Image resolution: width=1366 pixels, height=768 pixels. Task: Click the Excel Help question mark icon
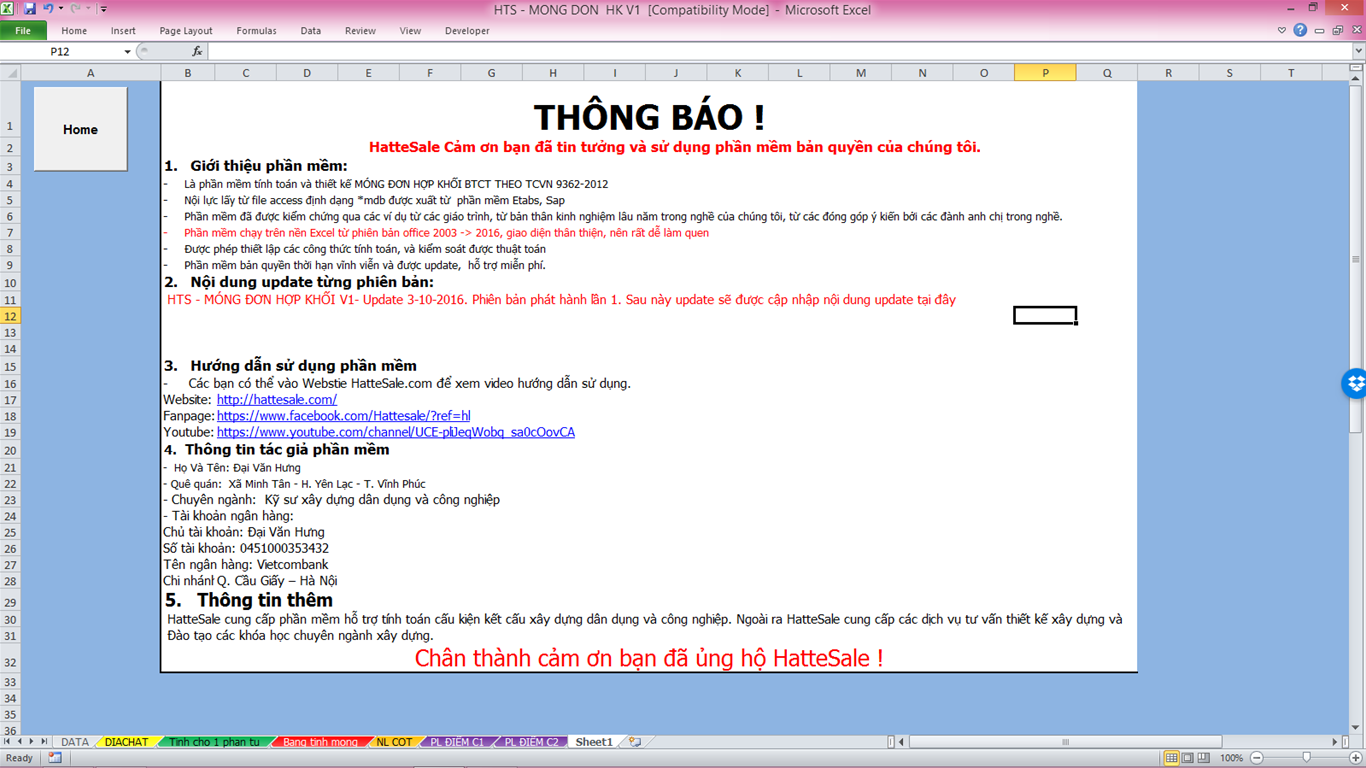(1300, 30)
